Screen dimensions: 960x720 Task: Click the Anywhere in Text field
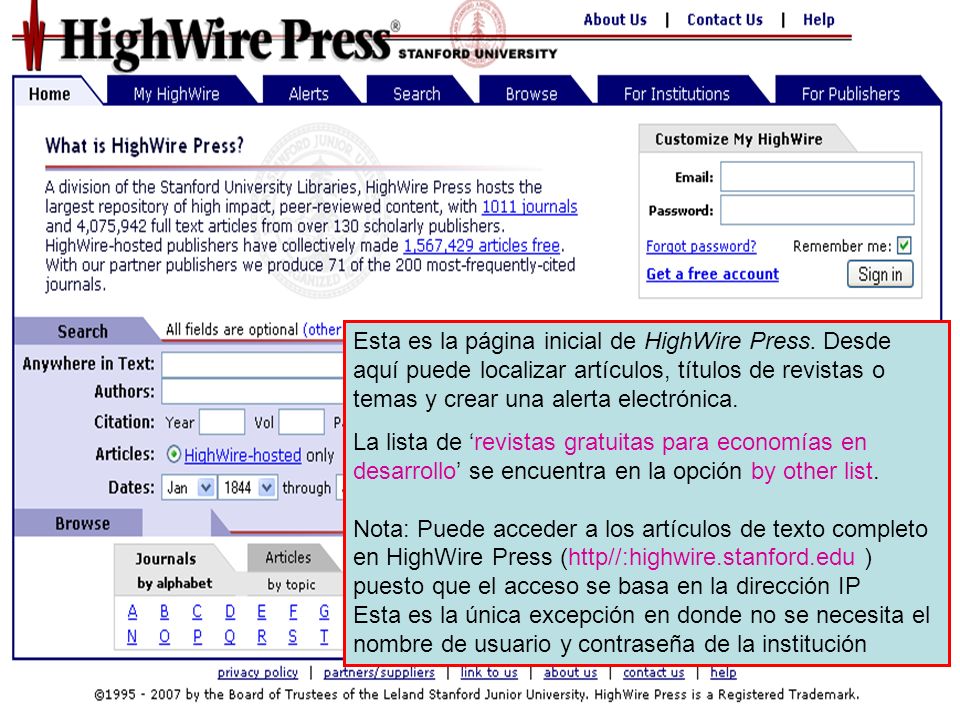(252, 365)
